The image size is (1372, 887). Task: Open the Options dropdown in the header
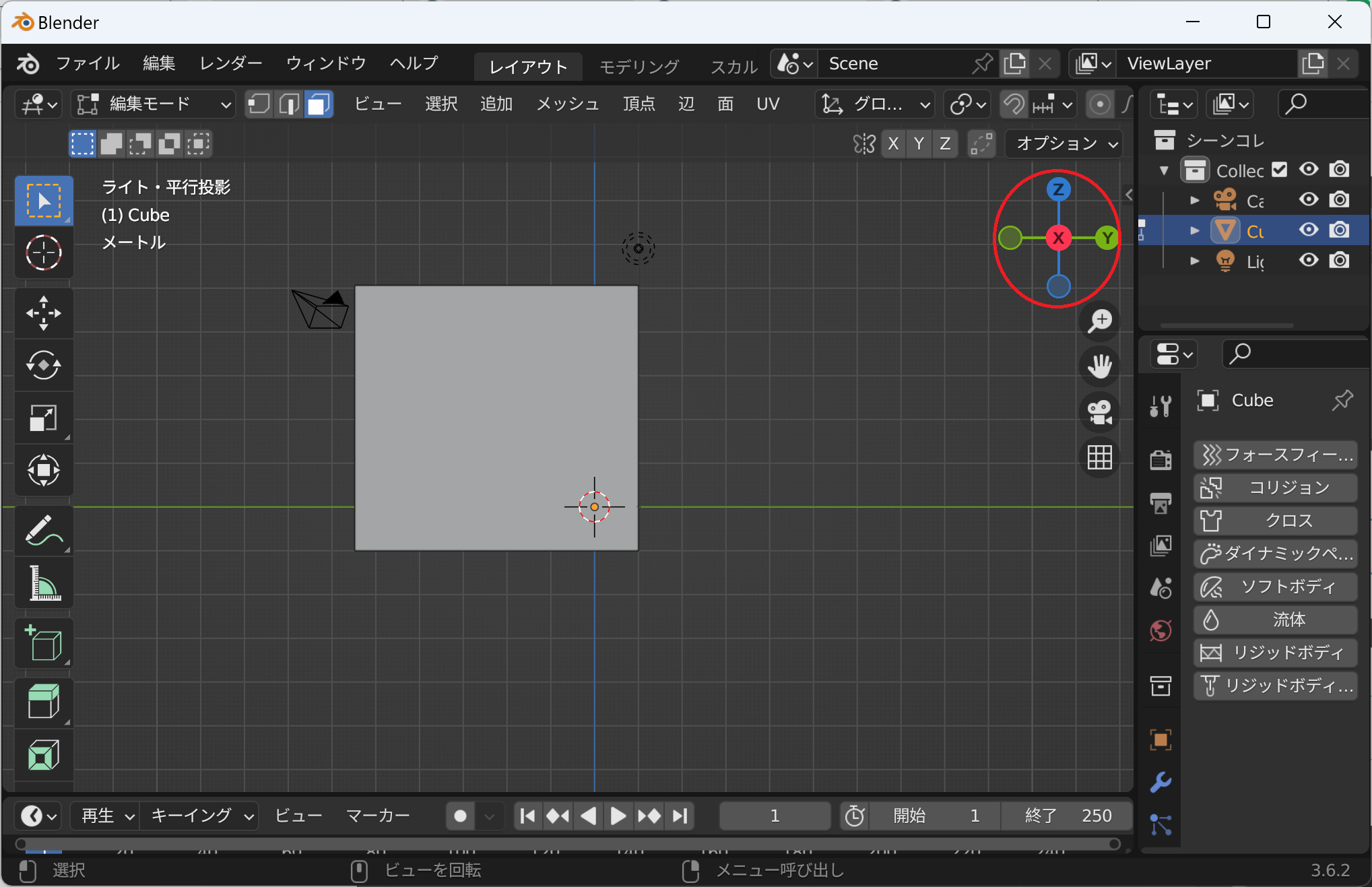1063,143
